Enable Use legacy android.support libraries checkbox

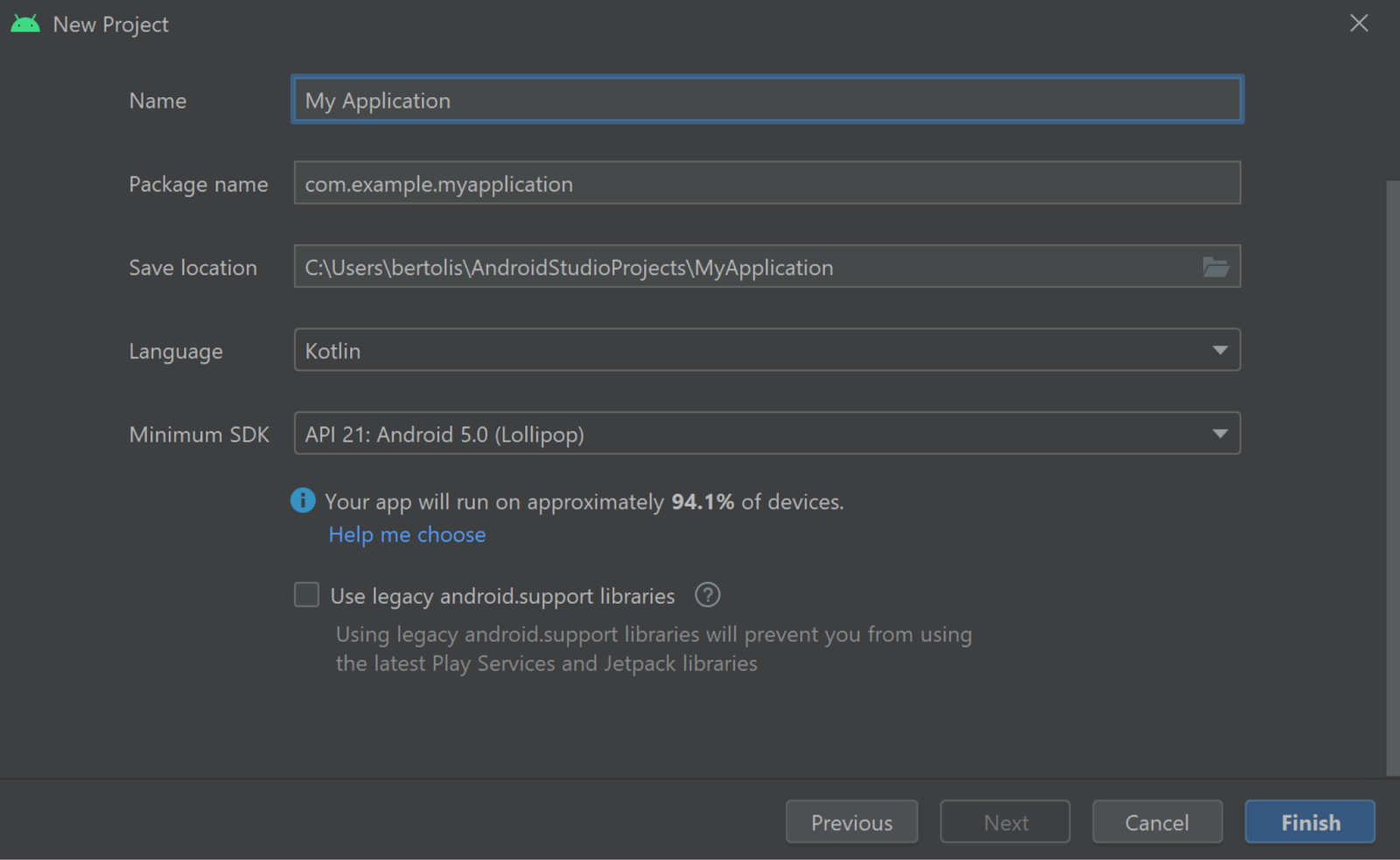coord(306,595)
